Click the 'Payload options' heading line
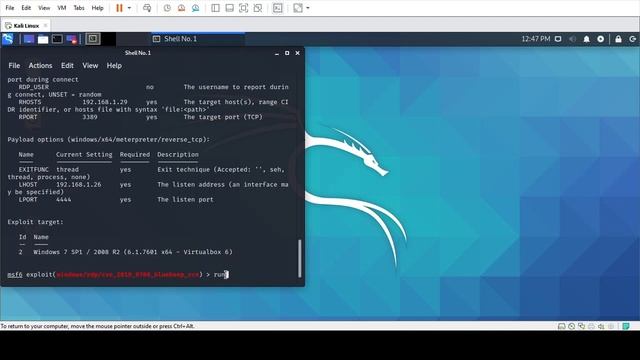This screenshot has height=360, width=640. pos(108,140)
